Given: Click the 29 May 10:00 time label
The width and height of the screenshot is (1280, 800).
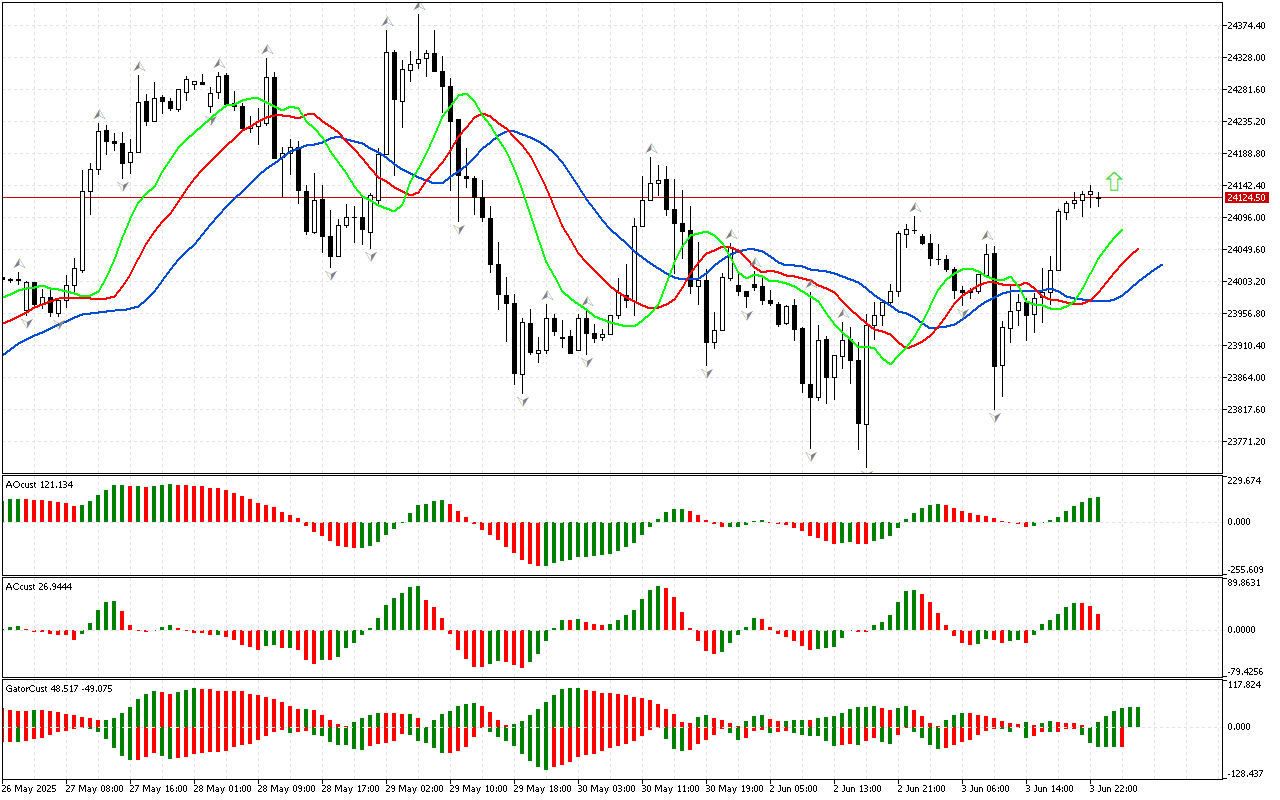Looking at the screenshot, I should [x=473, y=788].
